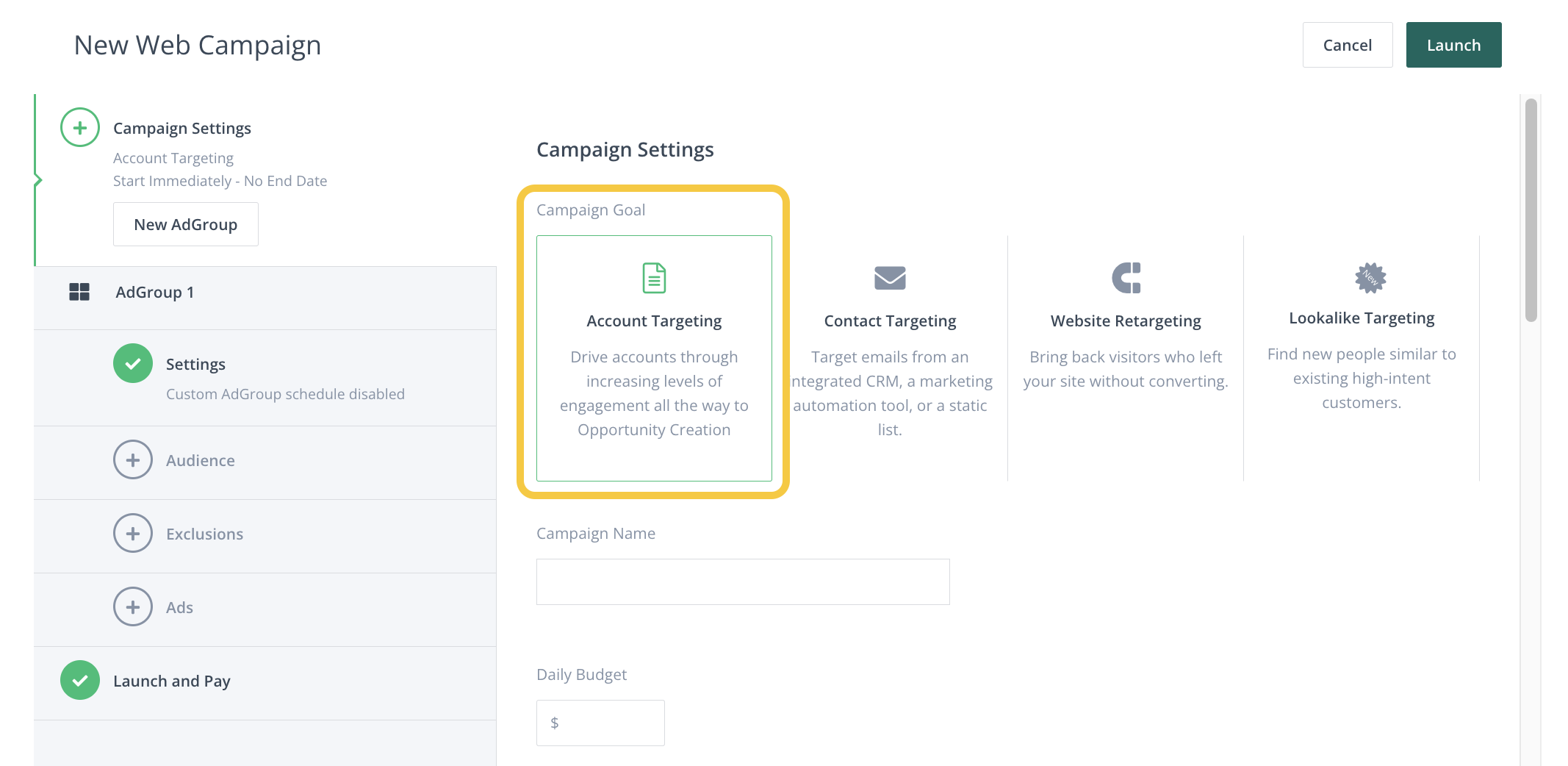
Task: Click the AdGroup 1 grid icon
Action: [79, 291]
